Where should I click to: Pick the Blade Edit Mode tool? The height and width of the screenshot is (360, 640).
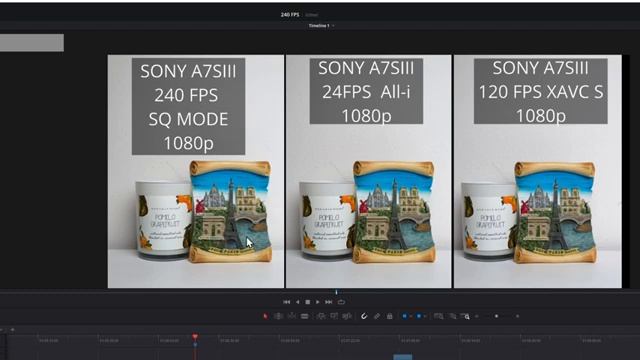point(304,316)
